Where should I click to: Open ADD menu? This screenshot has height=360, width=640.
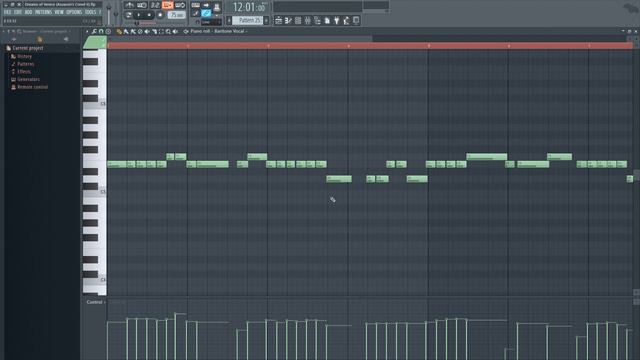coord(28,12)
